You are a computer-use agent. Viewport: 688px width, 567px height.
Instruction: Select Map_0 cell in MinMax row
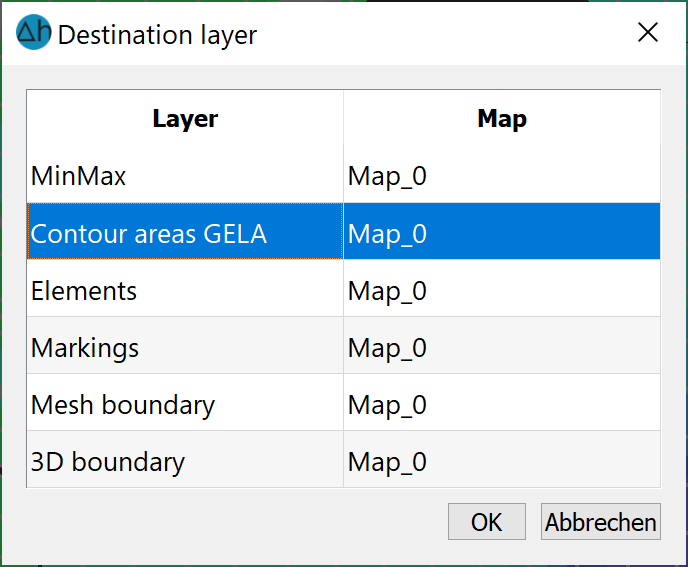point(502,176)
